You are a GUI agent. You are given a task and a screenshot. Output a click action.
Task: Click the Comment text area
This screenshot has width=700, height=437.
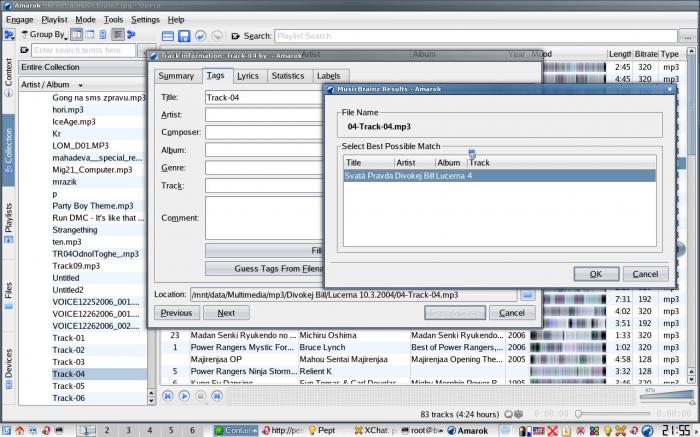(x=264, y=218)
